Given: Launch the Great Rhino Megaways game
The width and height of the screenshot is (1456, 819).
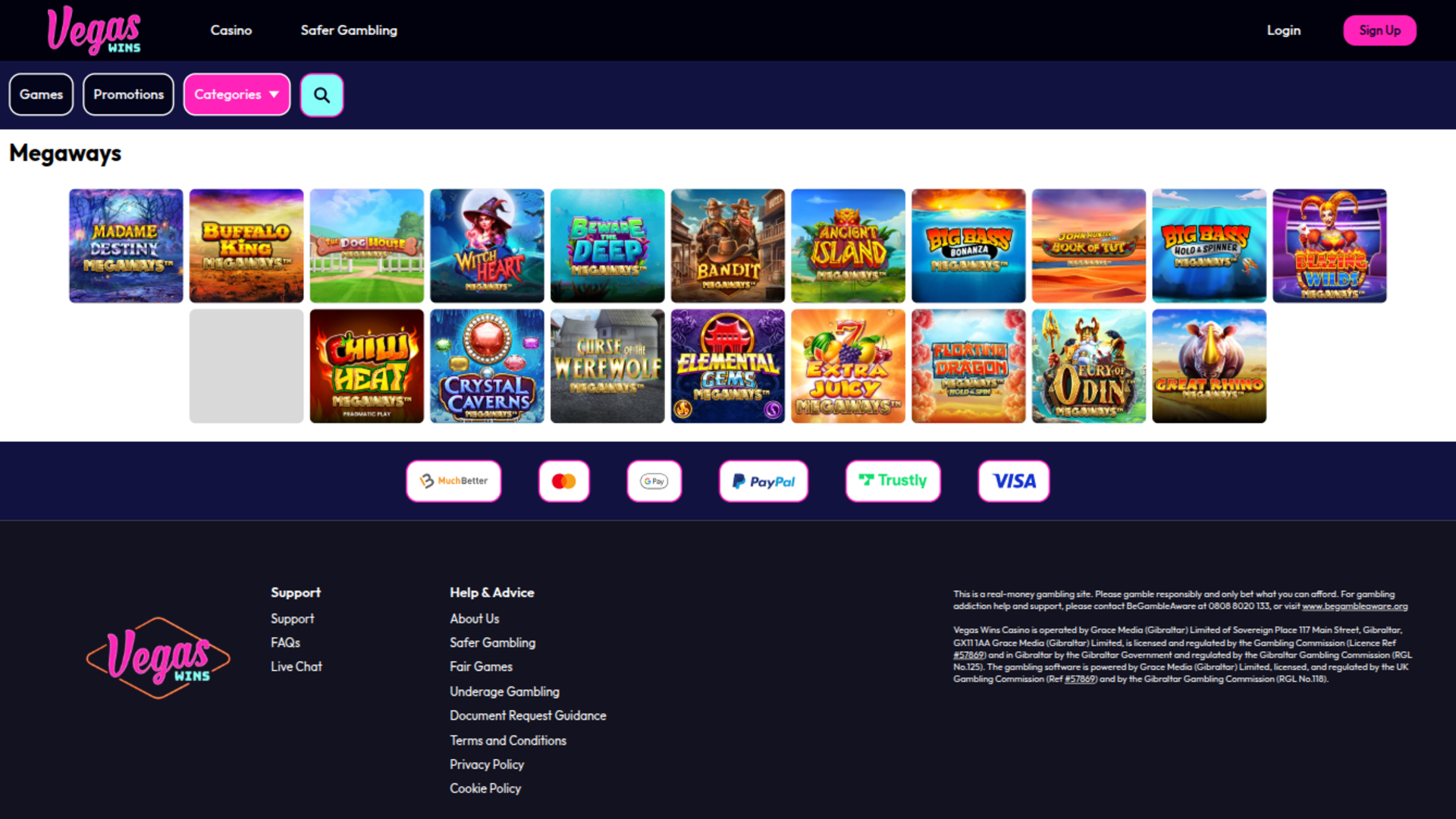Looking at the screenshot, I should [x=1209, y=366].
